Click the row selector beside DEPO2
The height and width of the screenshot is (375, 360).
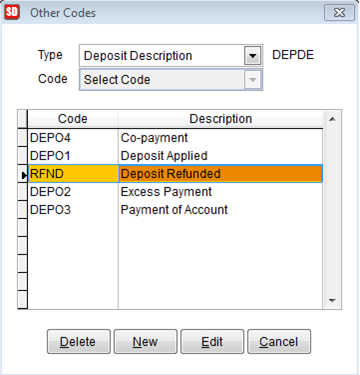pyautogui.click(x=23, y=192)
